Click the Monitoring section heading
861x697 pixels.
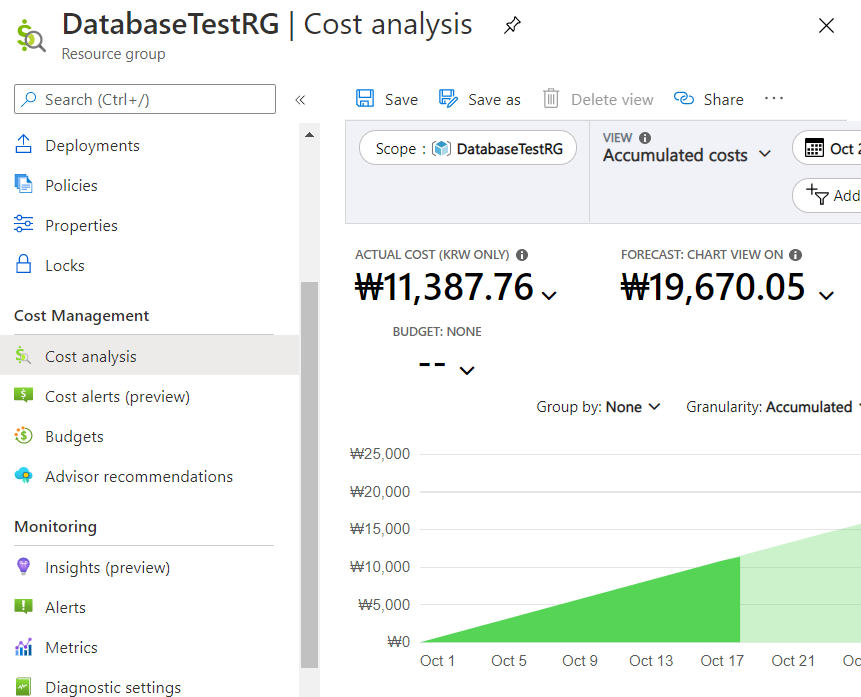click(55, 527)
